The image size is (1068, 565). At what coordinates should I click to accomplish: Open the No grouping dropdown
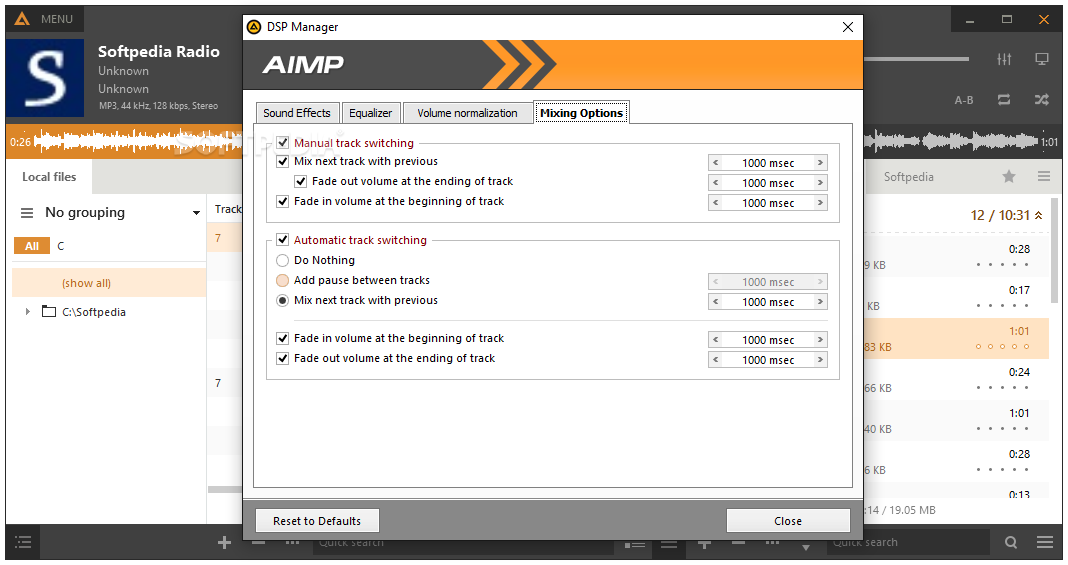click(196, 213)
